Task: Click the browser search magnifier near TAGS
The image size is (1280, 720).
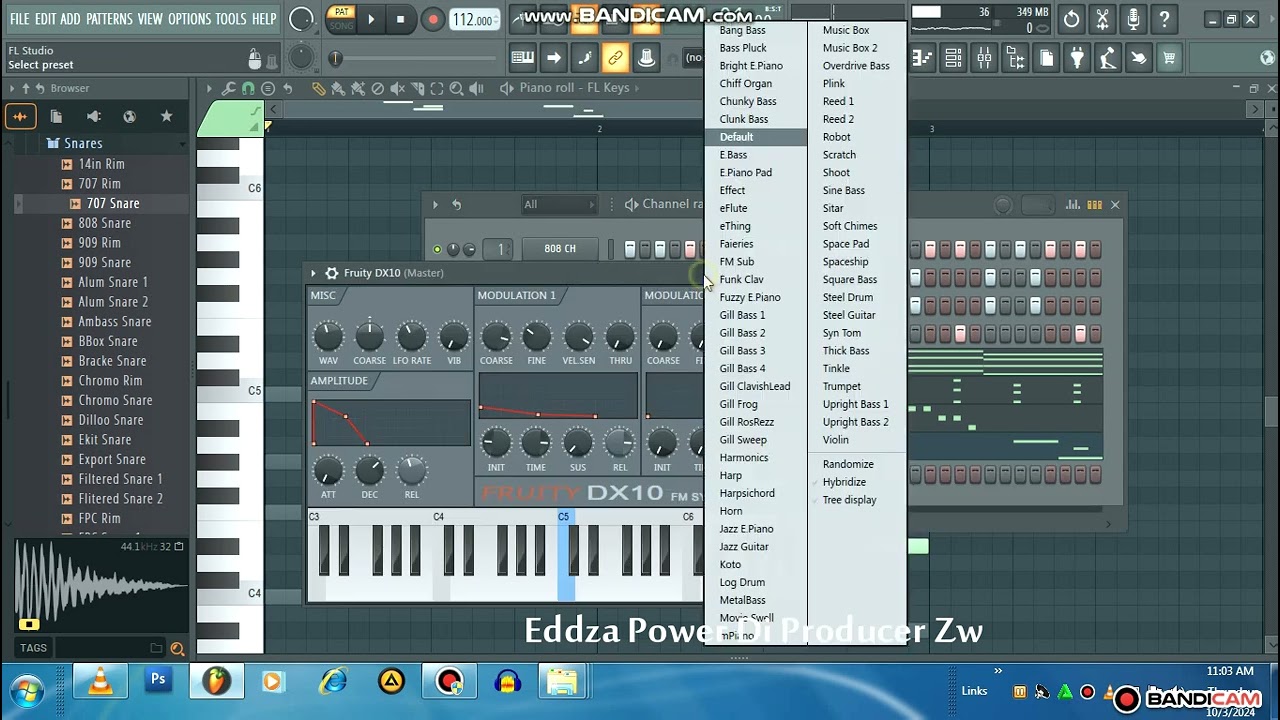Action: pos(177,648)
